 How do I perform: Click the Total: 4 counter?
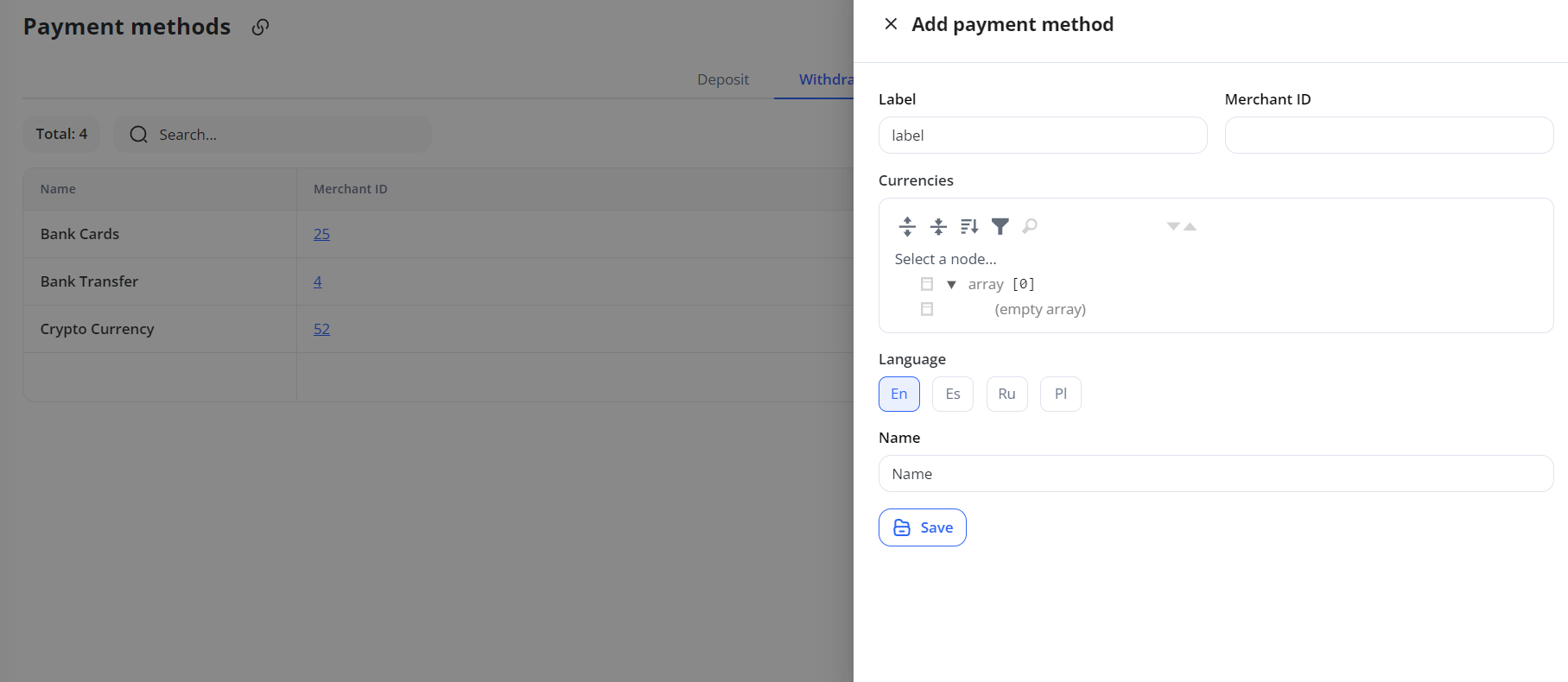coord(61,134)
